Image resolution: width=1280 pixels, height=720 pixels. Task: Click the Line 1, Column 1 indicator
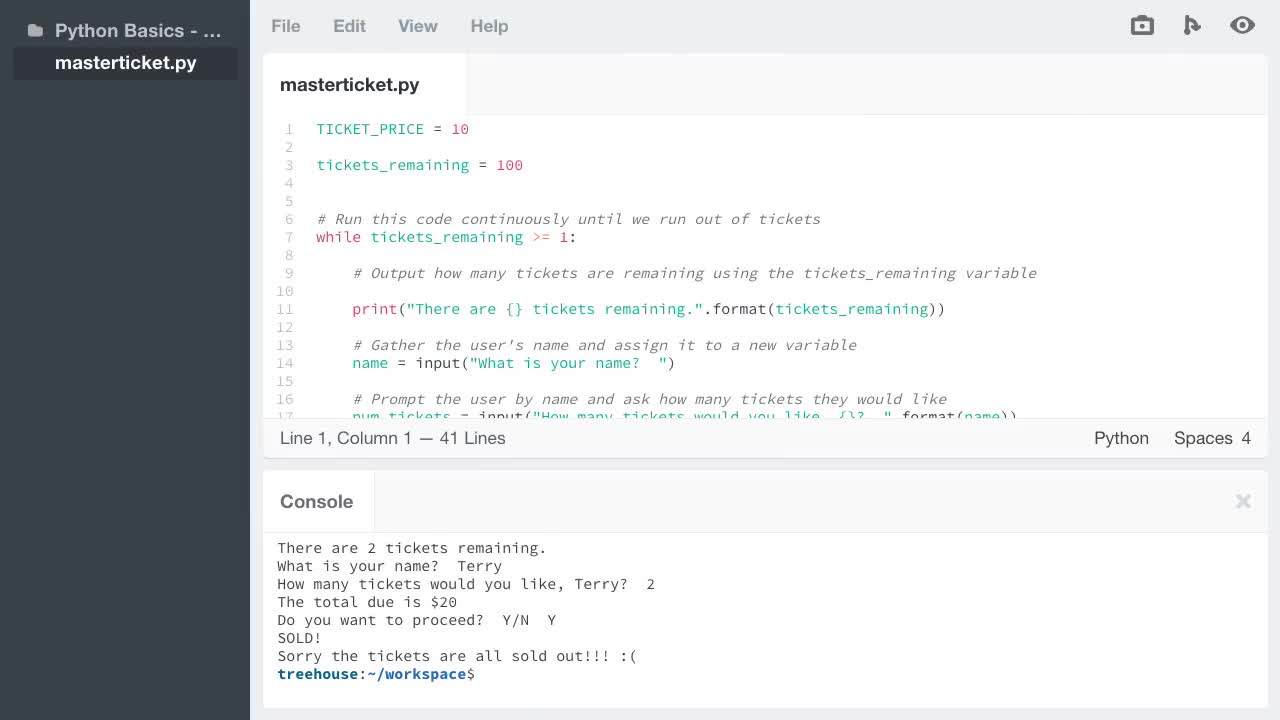pos(392,438)
